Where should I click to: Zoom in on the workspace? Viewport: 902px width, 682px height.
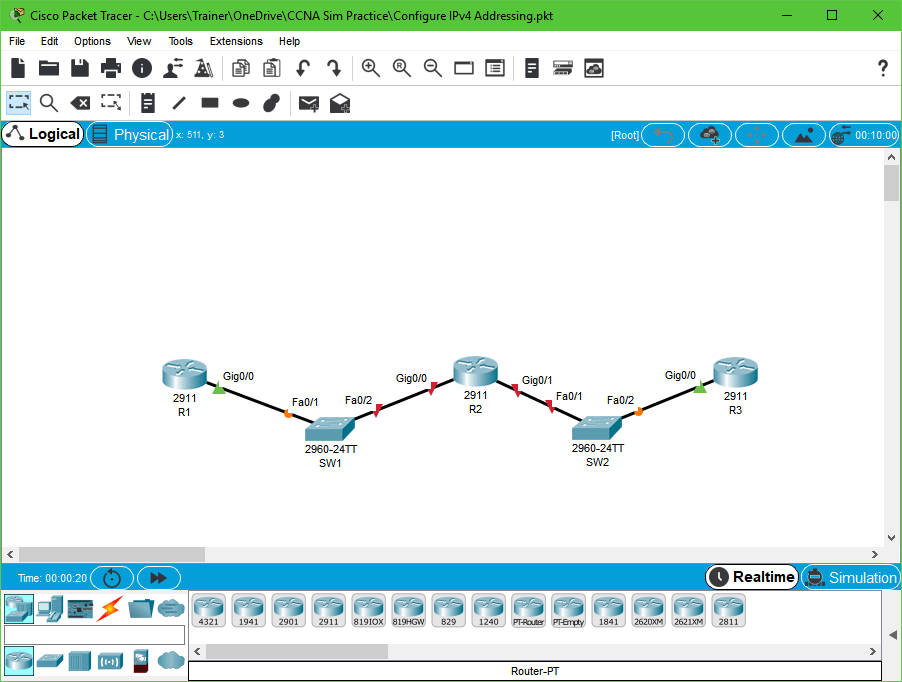pos(370,68)
